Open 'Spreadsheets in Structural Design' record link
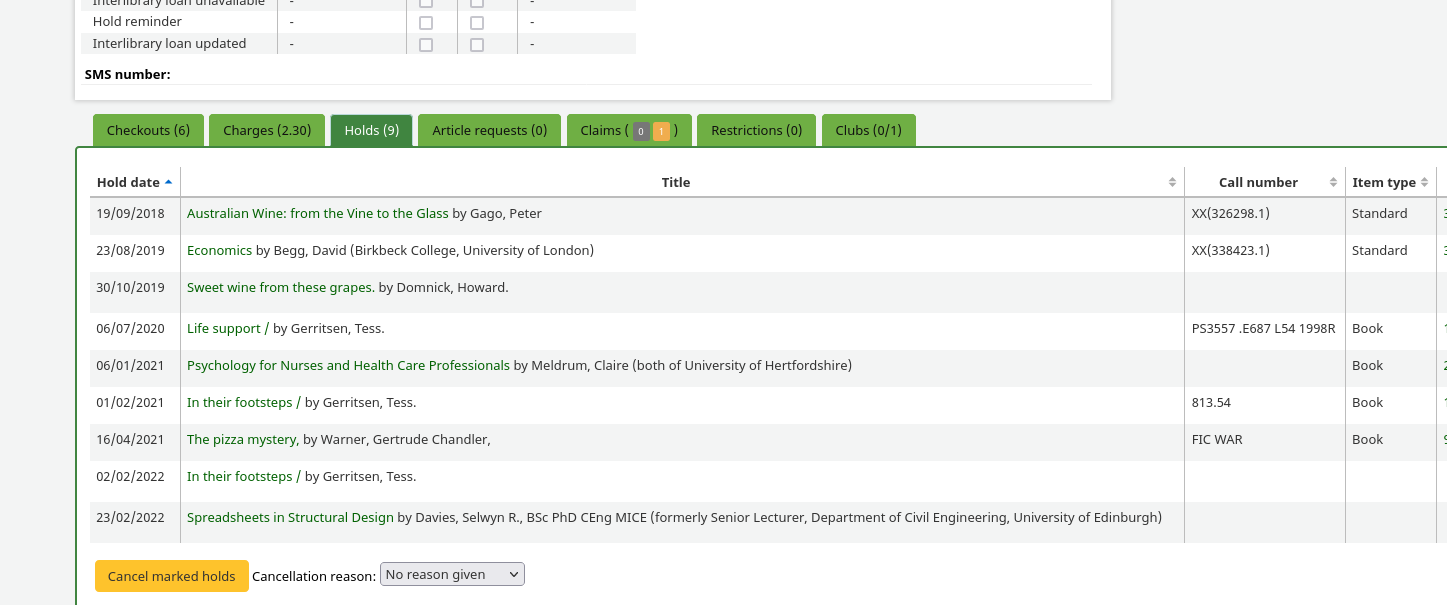Viewport: 1447px width, 605px height. 290,517
